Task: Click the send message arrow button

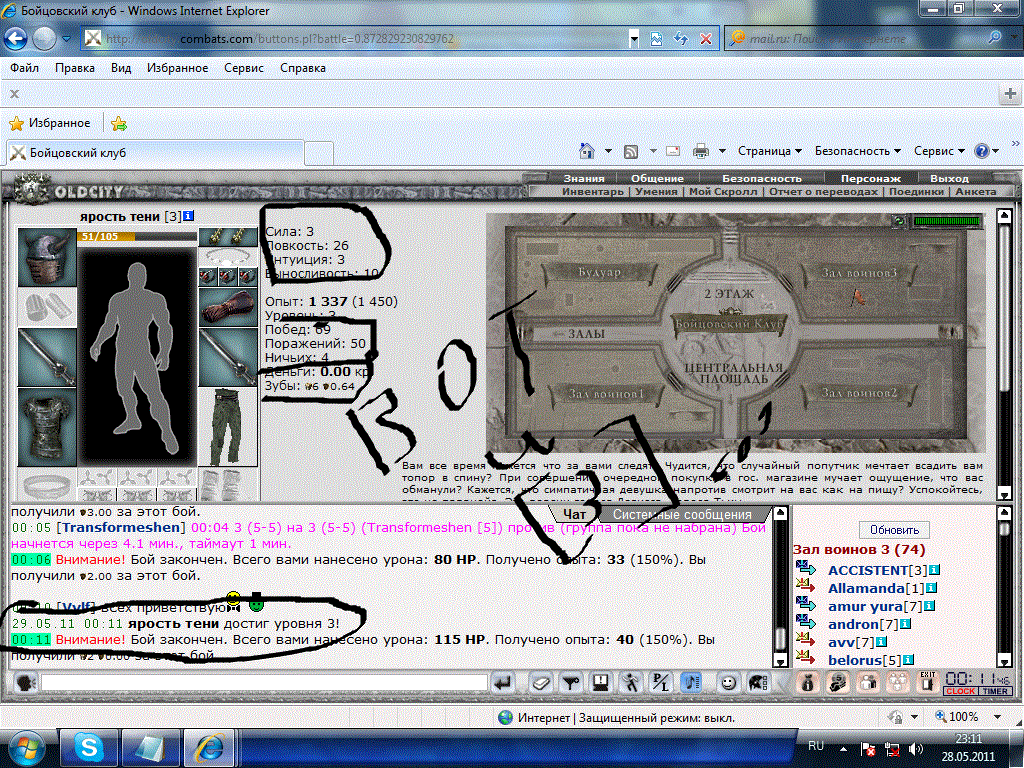Action: [x=504, y=683]
